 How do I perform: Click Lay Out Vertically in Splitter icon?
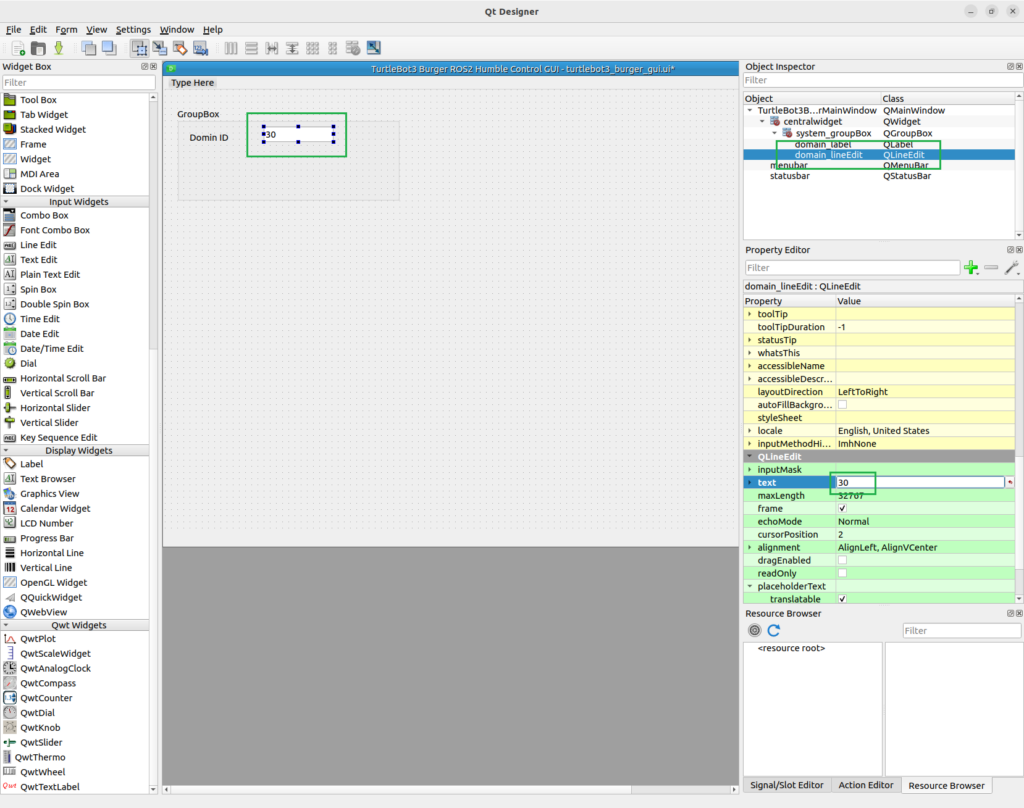(292, 48)
